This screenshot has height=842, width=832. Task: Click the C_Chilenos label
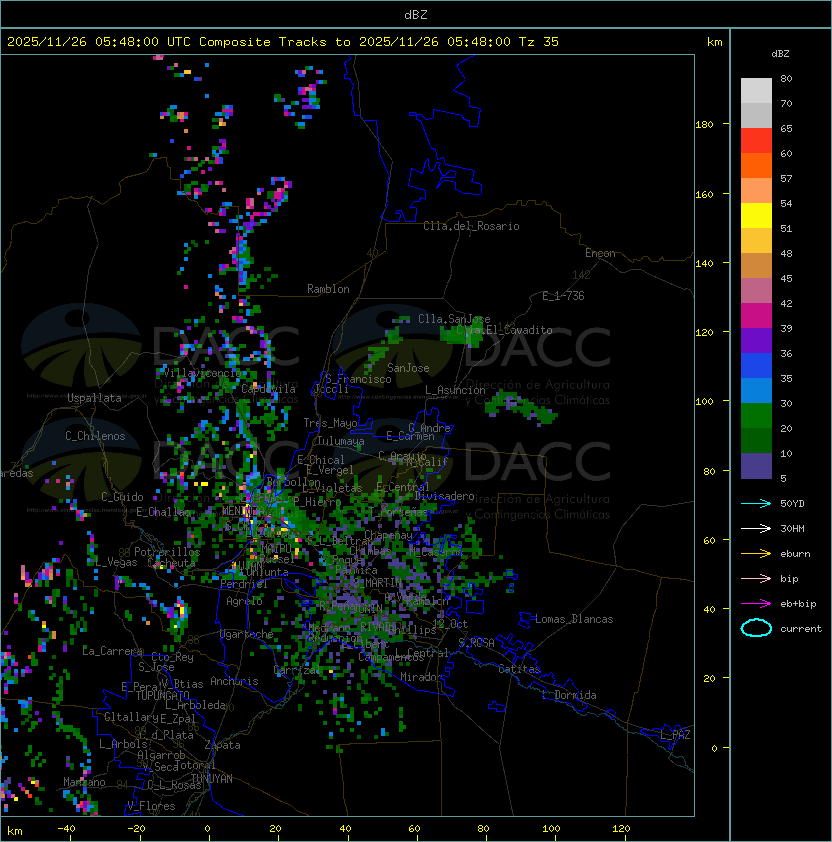point(95,436)
